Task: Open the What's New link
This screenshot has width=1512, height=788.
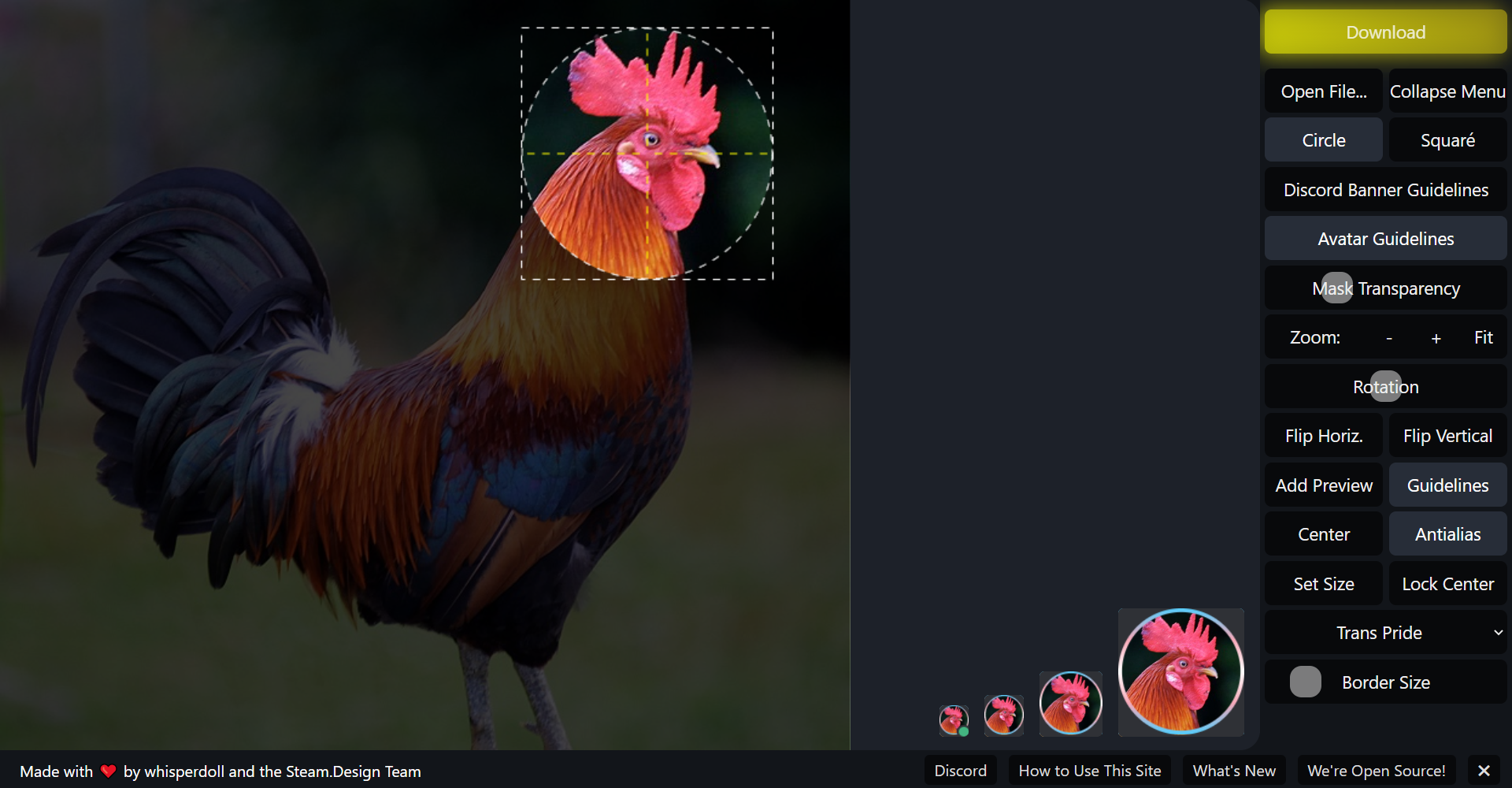Action: [1234, 771]
